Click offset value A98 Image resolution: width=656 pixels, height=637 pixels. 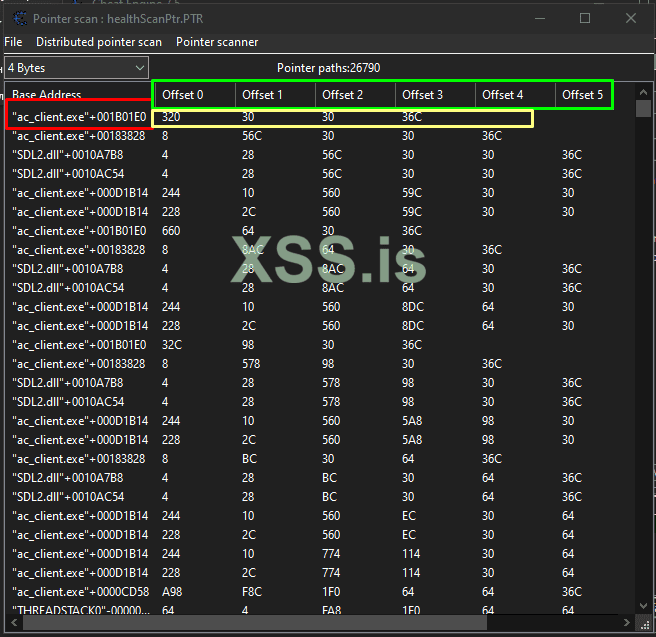point(172,592)
